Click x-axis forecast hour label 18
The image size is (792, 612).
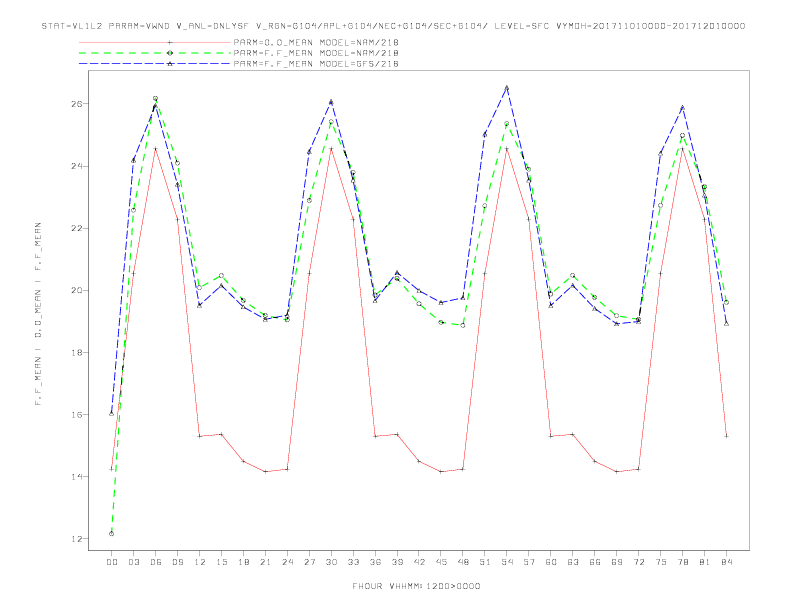click(243, 562)
